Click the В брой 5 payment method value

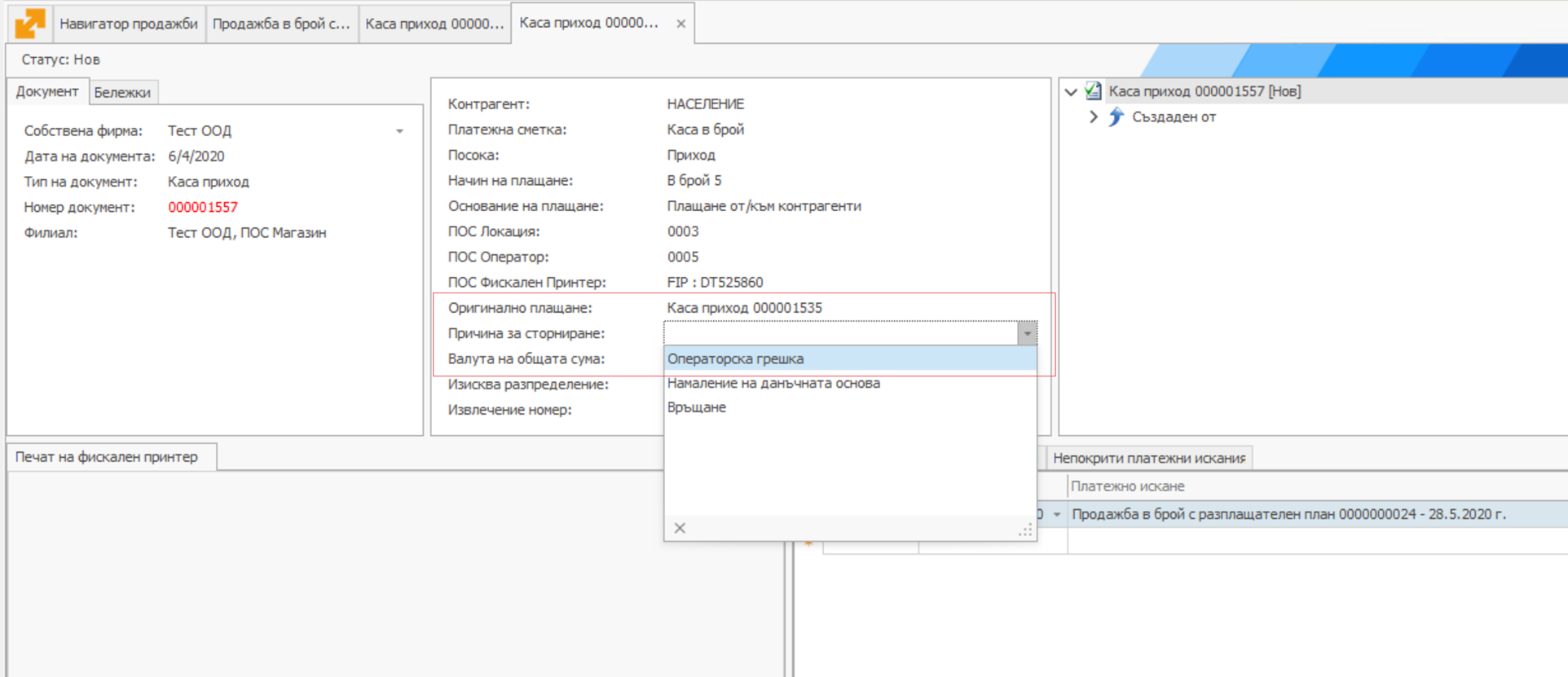tap(694, 180)
